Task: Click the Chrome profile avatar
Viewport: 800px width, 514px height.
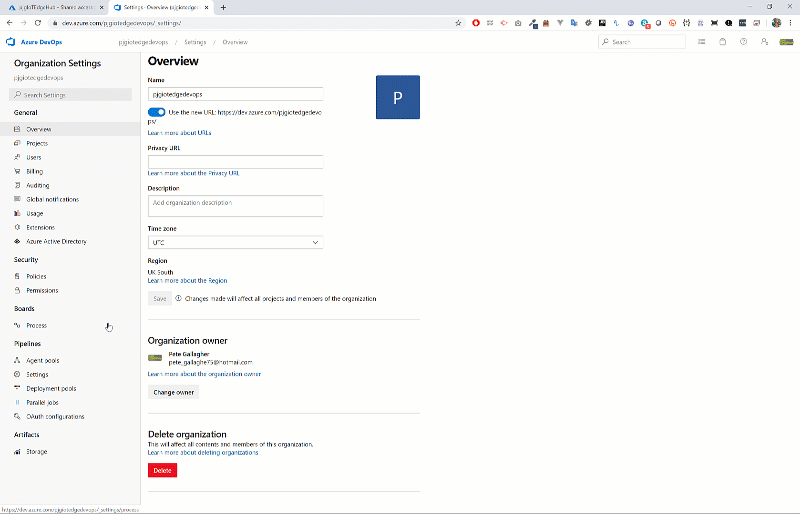Action: [x=777, y=23]
